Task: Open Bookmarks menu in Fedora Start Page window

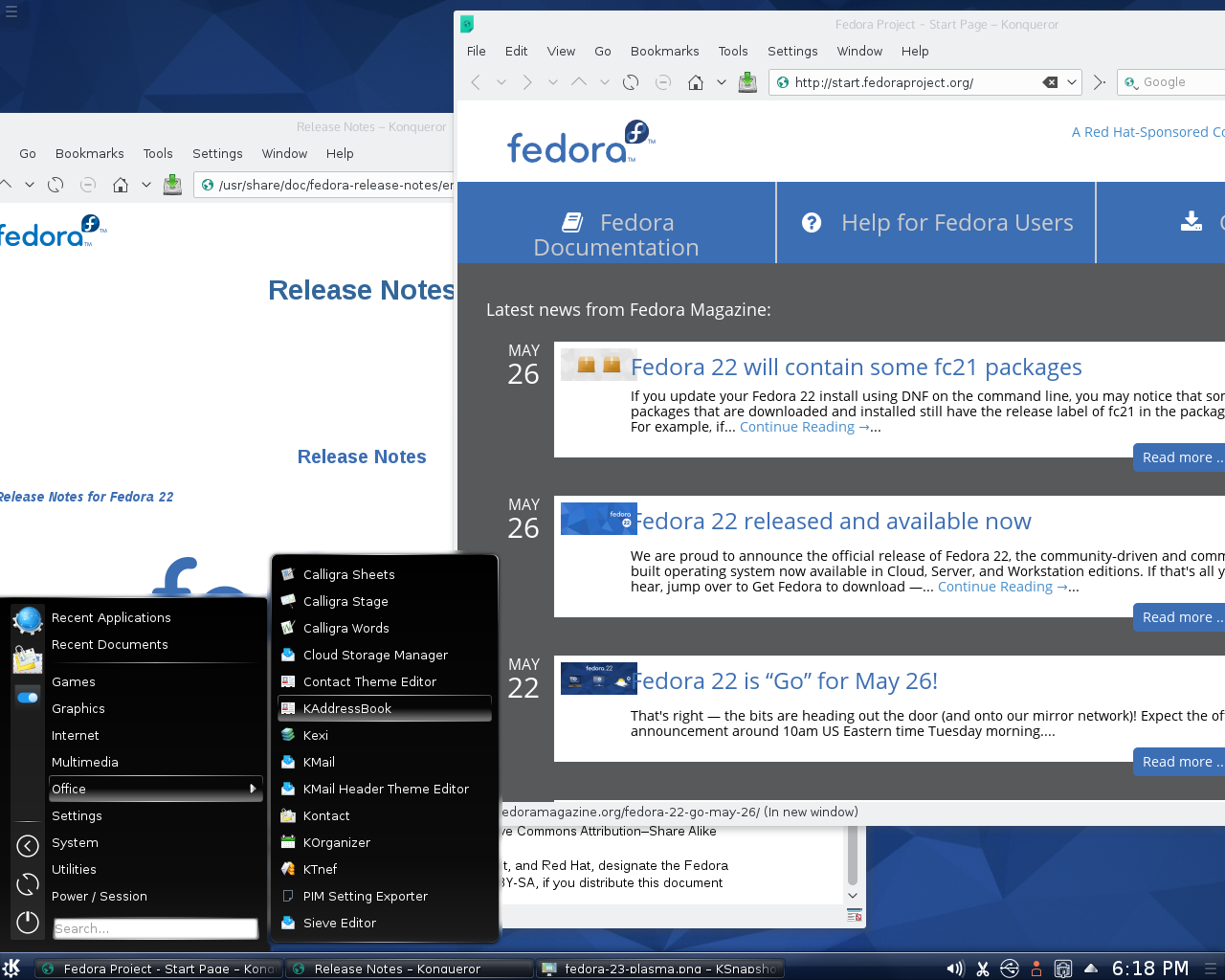Action: (664, 51)
